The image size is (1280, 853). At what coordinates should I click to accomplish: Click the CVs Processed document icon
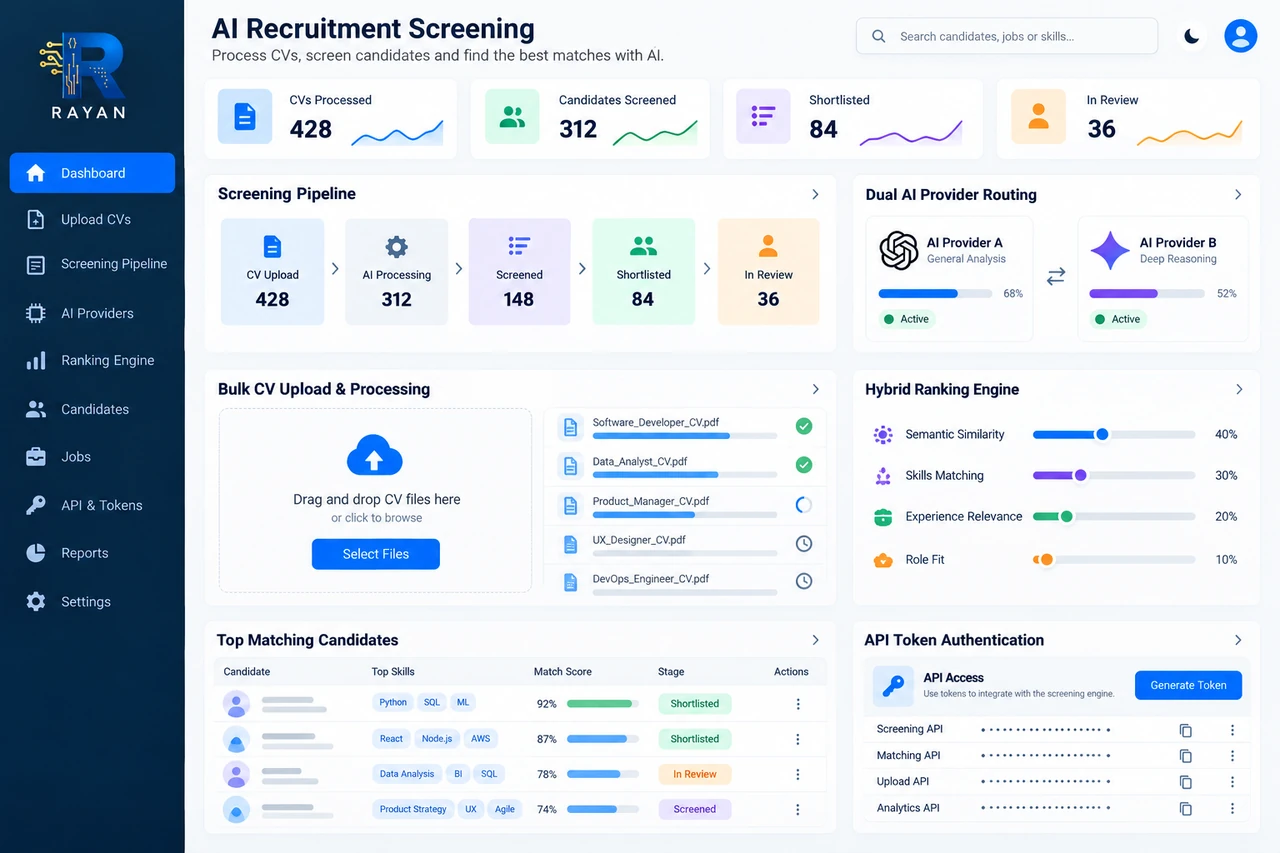(x=245, y=117)
